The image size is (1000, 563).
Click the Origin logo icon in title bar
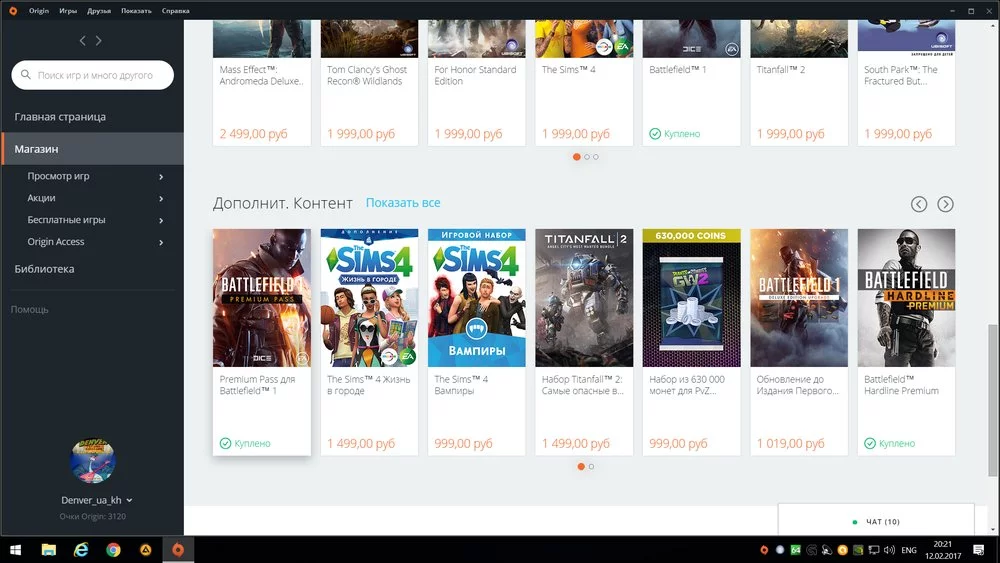(13, 11)
